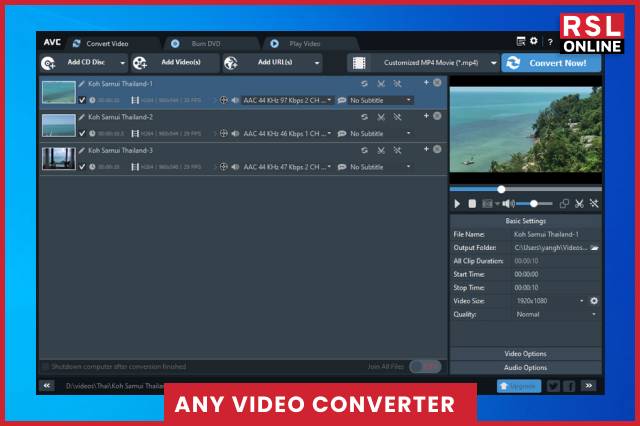Expand the Audio Options section
Viewport: 640px width, 426px height.
(525, 368)
